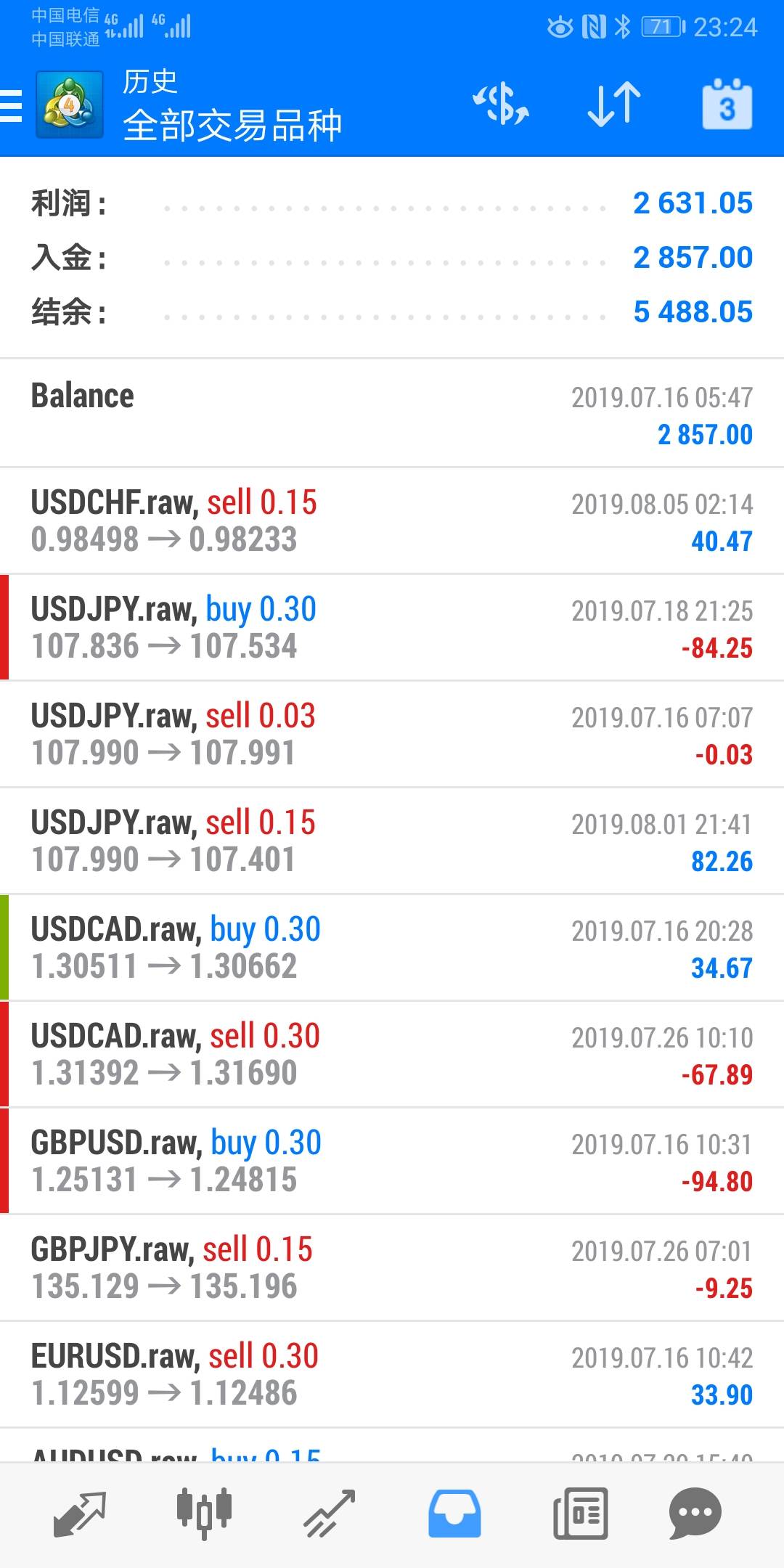Open the News tab
The height and width of the screenshot is (1568, 784).
pyautogui.click(x=580, y=1514)
